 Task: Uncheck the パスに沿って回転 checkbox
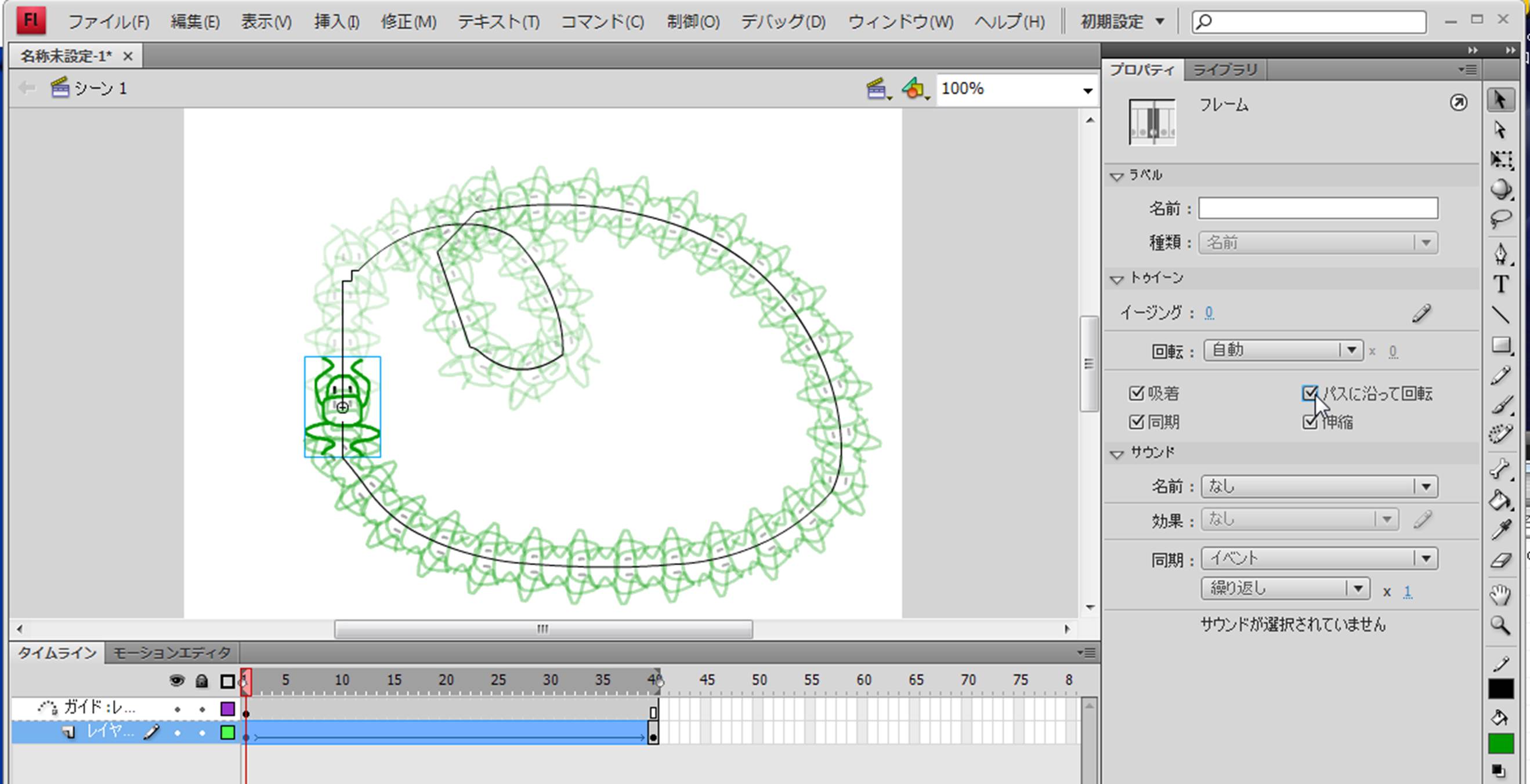coord(1310,393)
